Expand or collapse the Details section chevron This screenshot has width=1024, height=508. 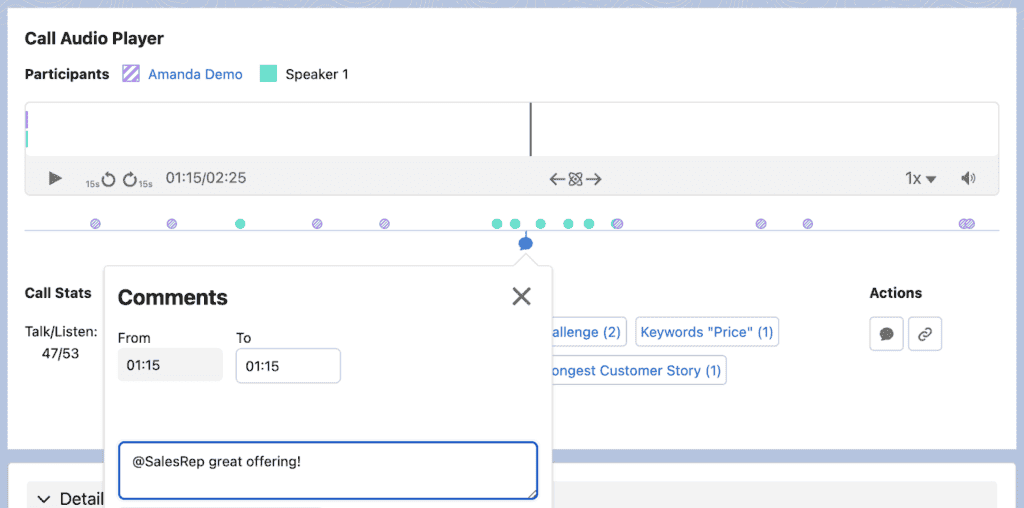point(44,500)
